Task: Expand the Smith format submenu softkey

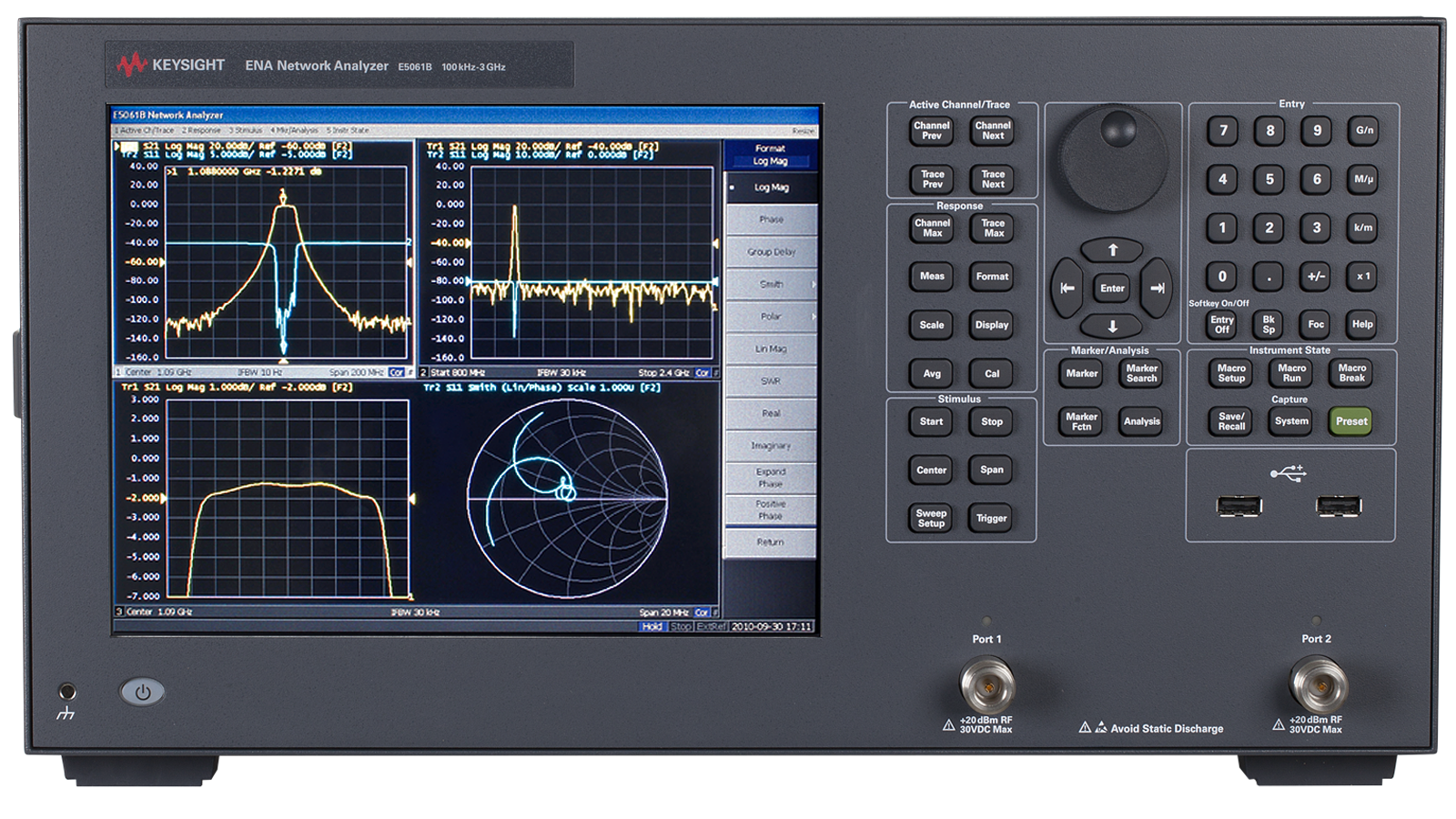Action: coord(771,284)
